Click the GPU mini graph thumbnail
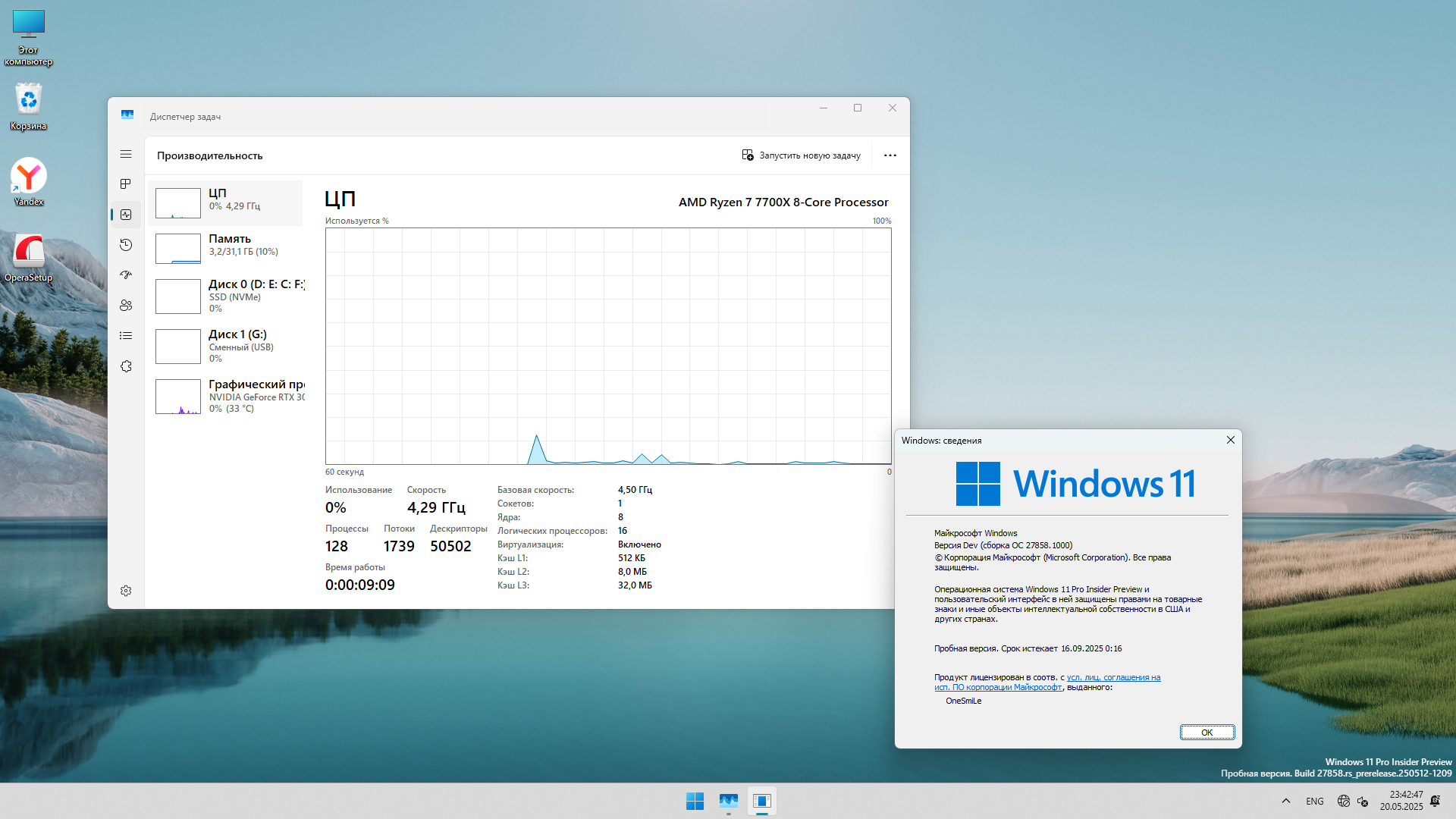Image resolution: width=1456 pixels, height=819 pixels. click(178, 397)
